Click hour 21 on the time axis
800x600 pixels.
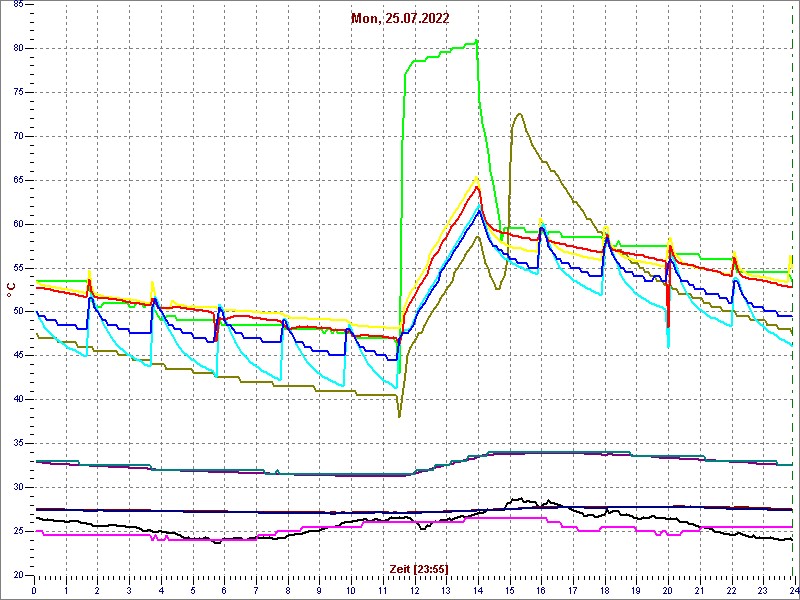click(700, 590)
